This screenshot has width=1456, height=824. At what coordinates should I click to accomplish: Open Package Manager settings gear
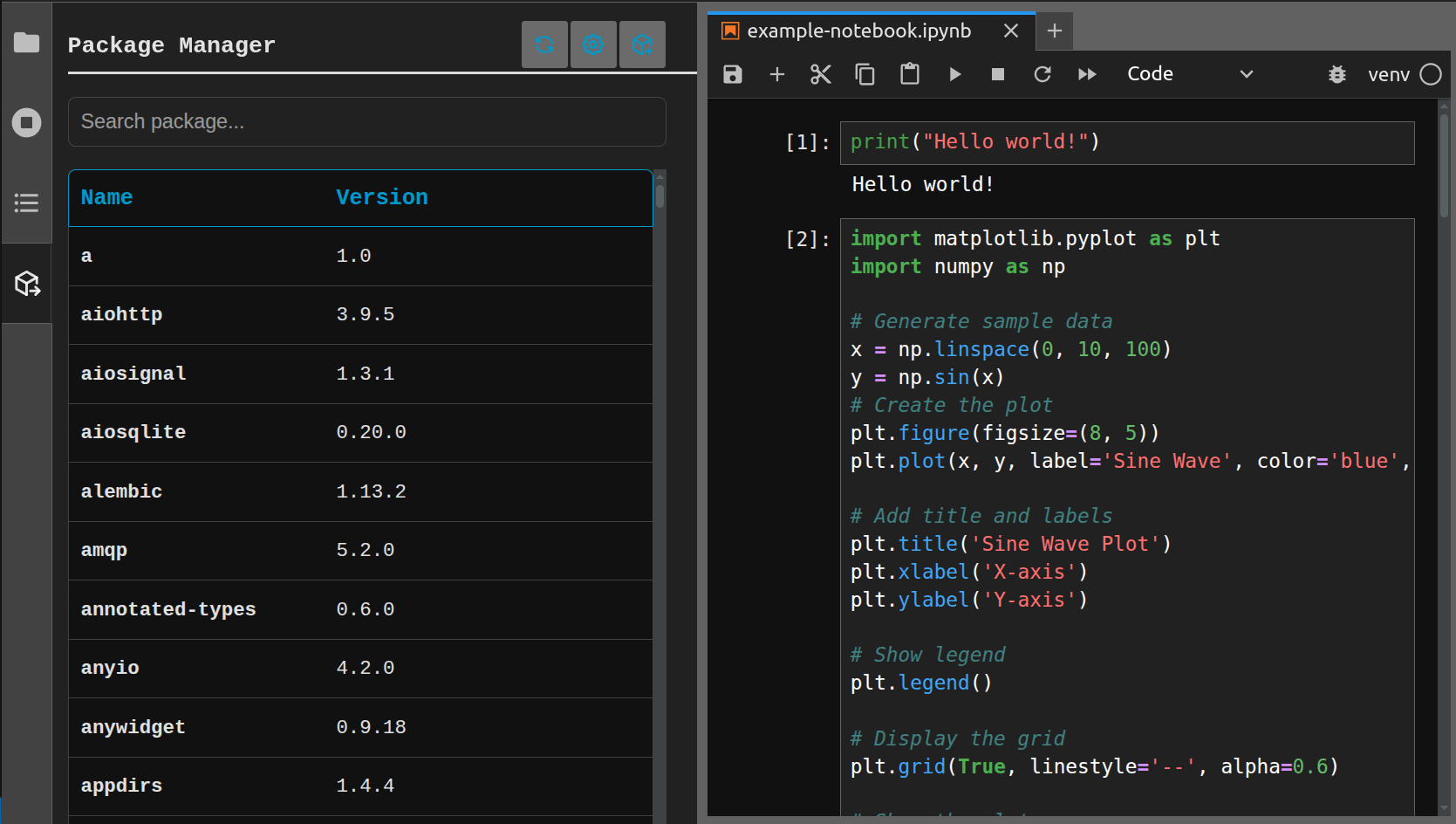pos(593,45)
